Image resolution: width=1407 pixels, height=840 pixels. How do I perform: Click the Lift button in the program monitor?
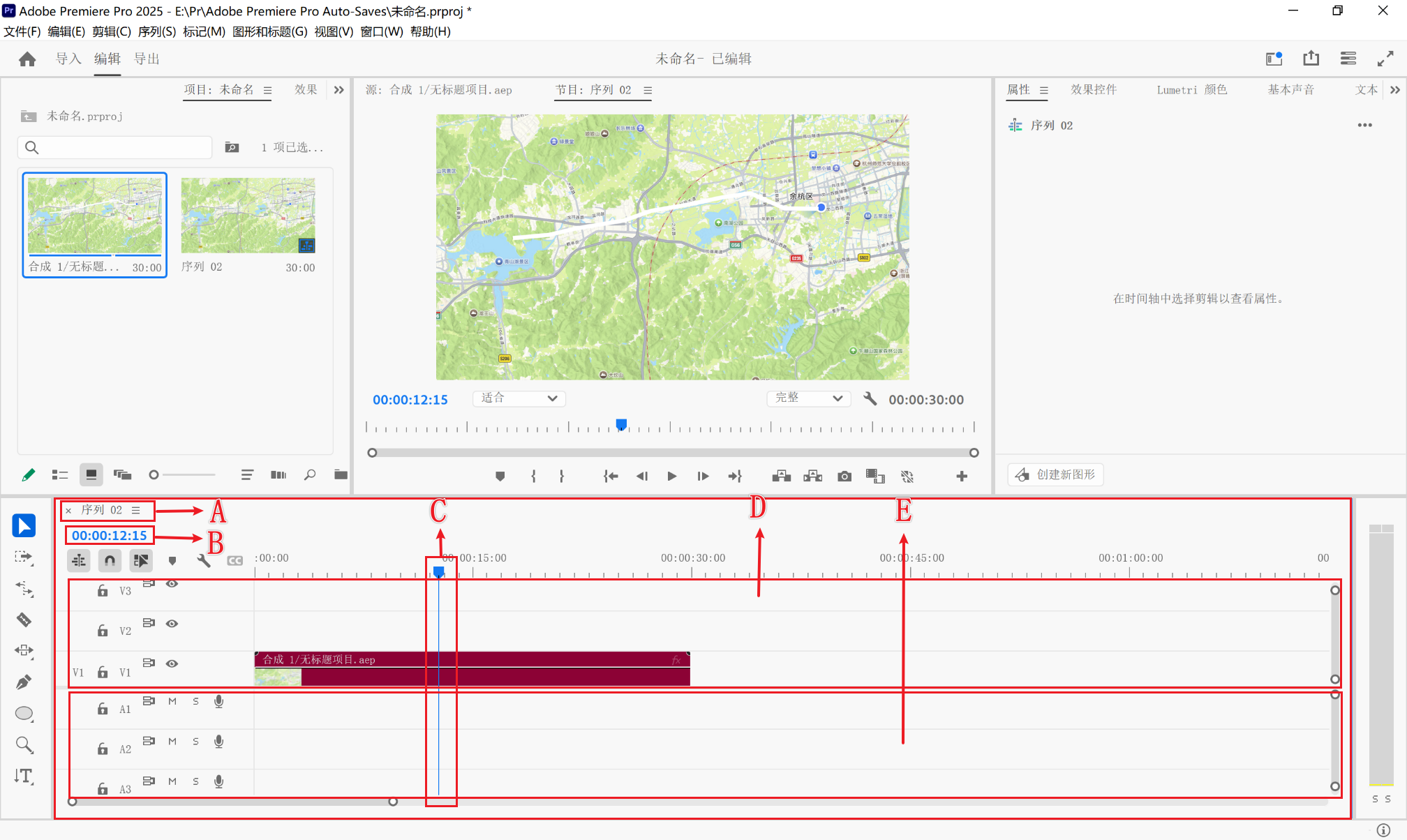click(782, 476)
